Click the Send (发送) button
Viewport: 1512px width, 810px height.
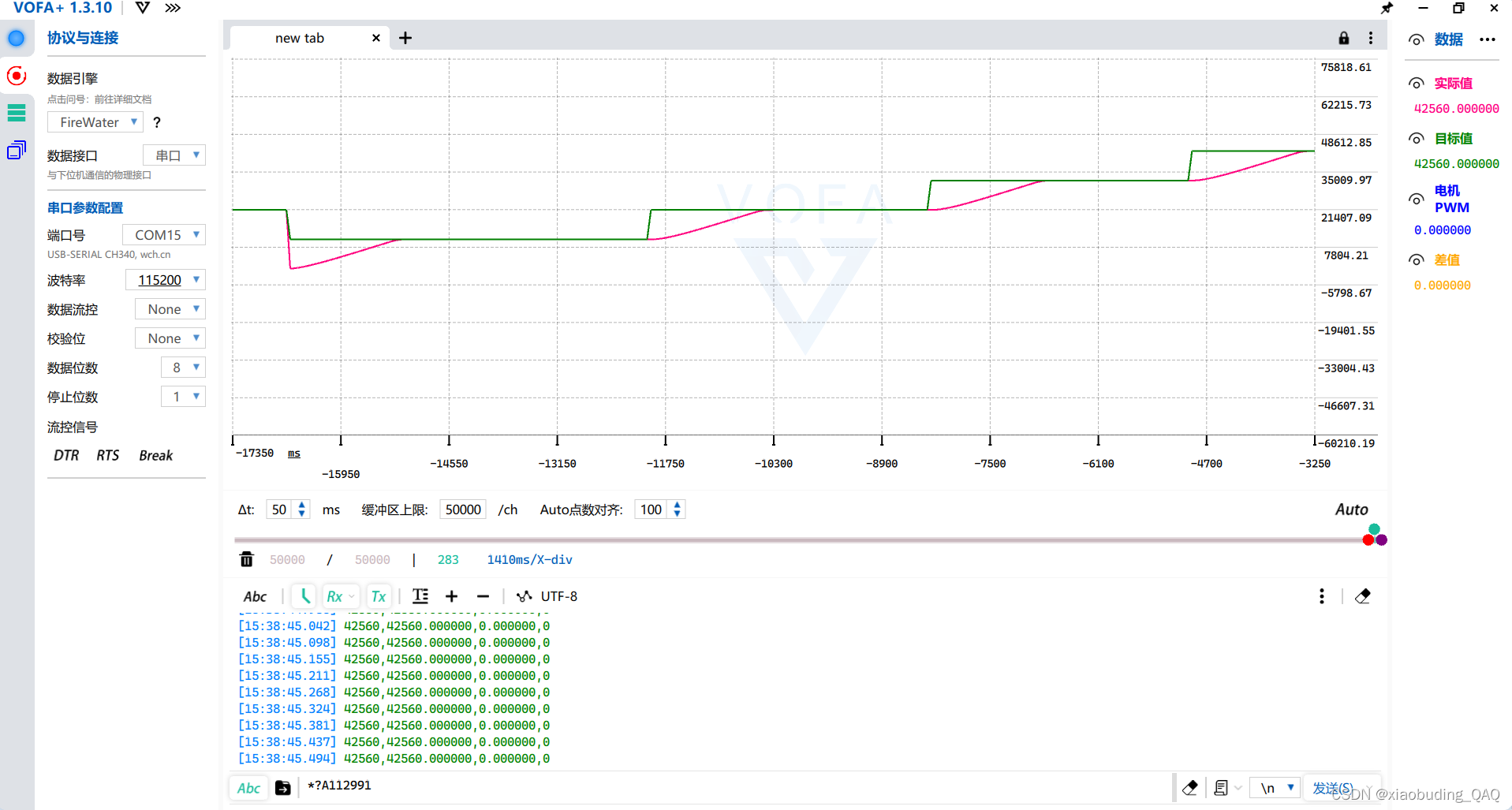(1333, 788)
